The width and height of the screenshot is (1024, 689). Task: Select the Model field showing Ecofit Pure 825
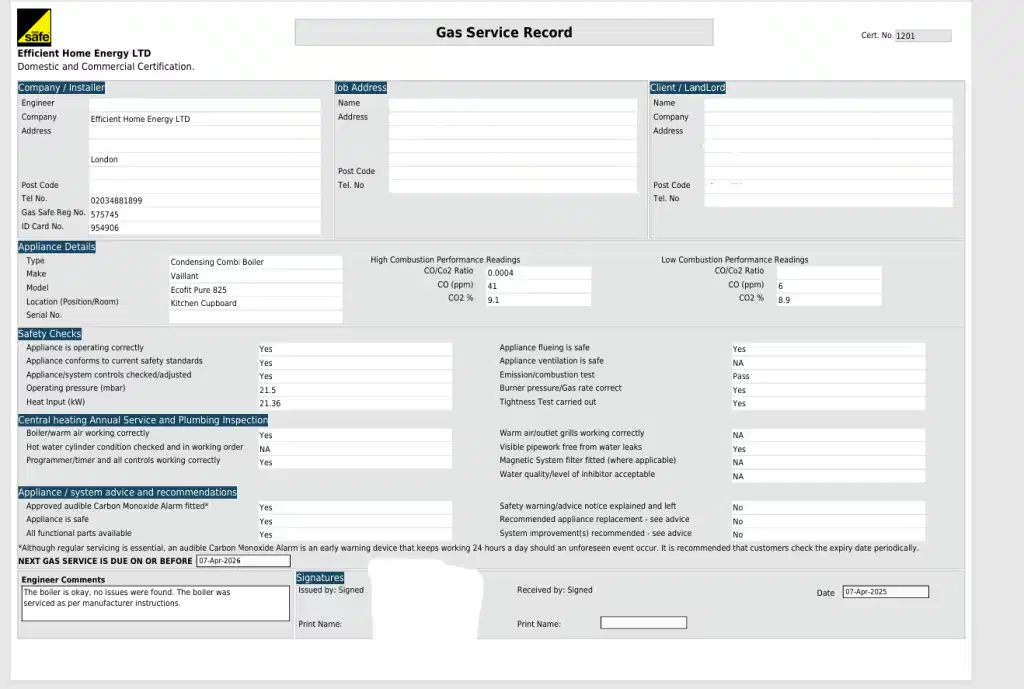[x=253, y=289]
